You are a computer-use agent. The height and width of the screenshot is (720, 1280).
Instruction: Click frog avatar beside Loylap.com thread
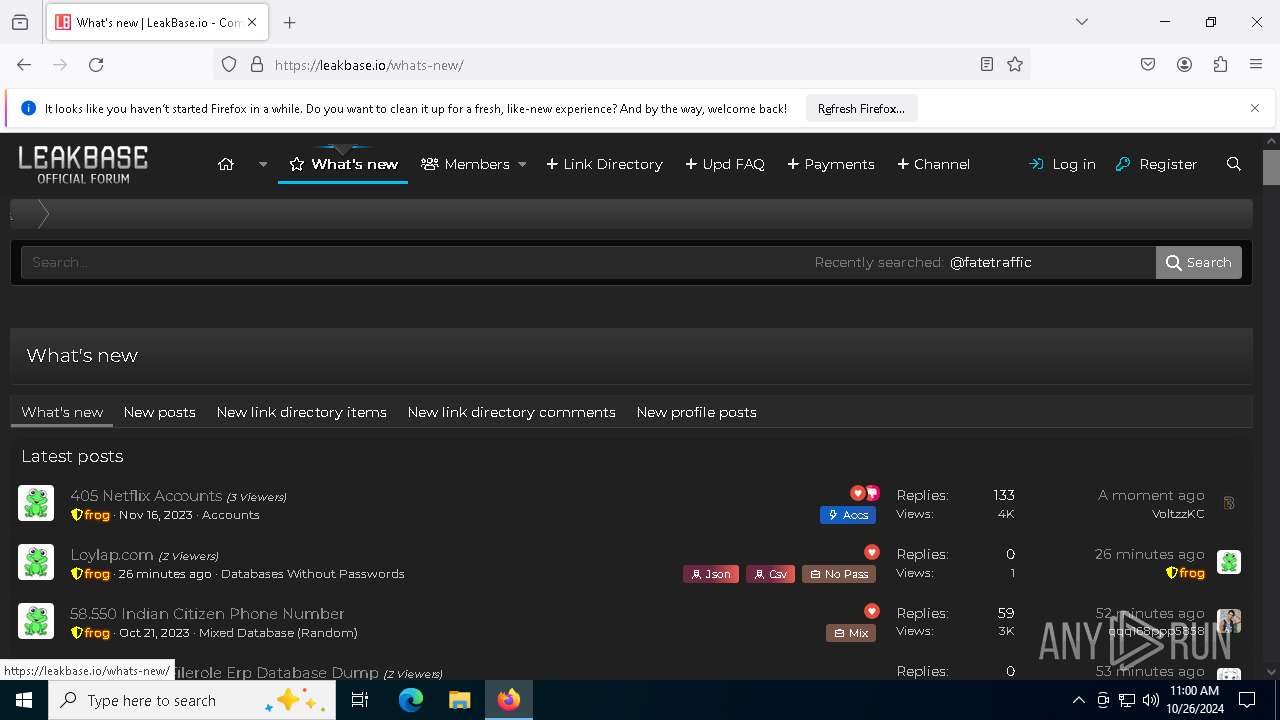(36, 562)
